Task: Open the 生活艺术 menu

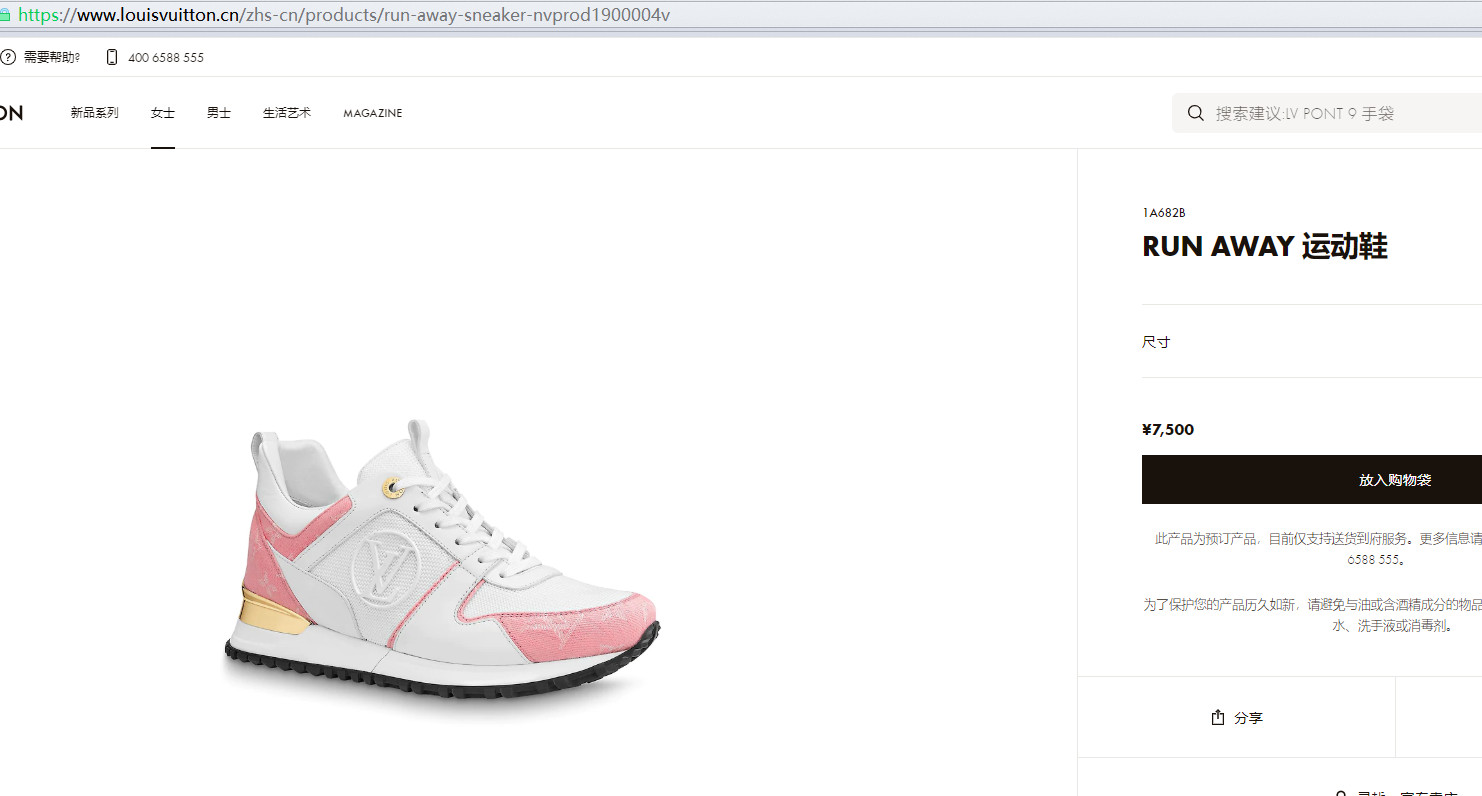Action: pos(287,113)
